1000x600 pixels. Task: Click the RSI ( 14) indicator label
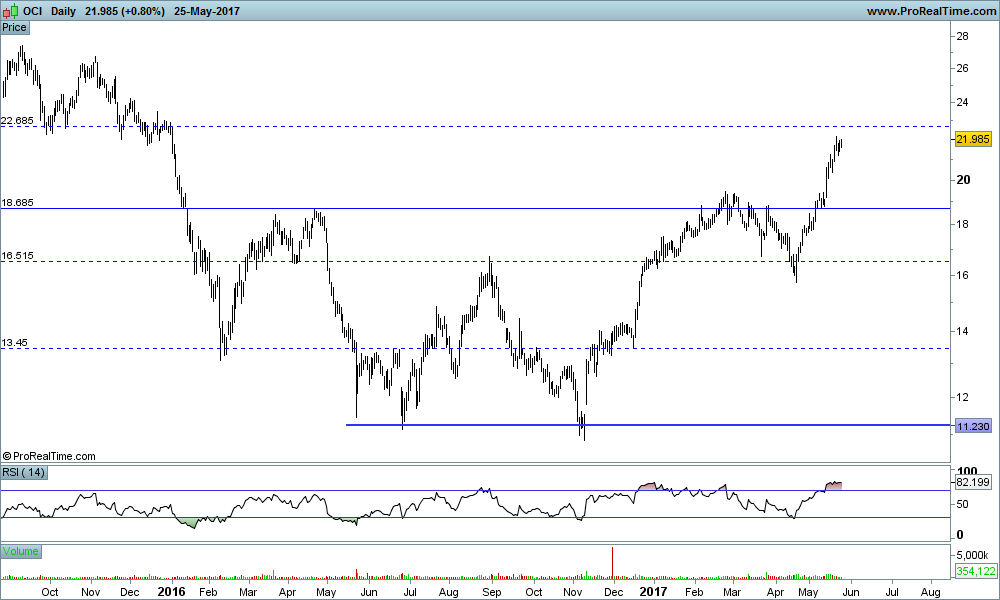coord(24,472)
